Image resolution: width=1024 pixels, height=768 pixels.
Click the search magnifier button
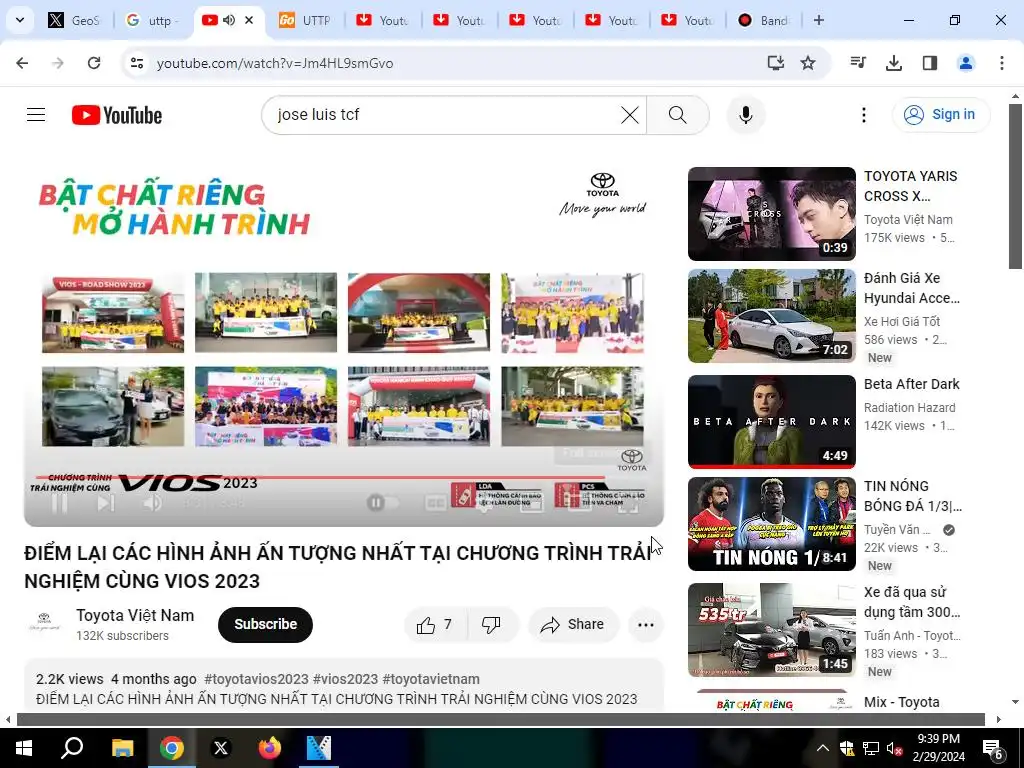click(677, 115)
